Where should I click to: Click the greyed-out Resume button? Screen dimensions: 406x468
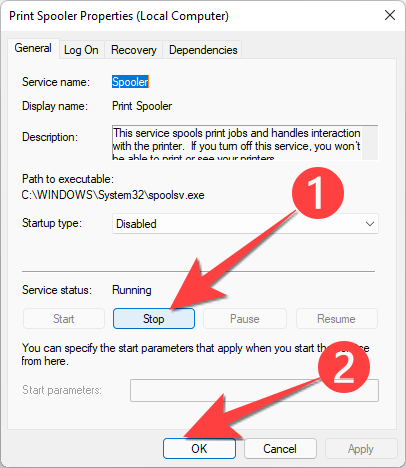(337, 319)
